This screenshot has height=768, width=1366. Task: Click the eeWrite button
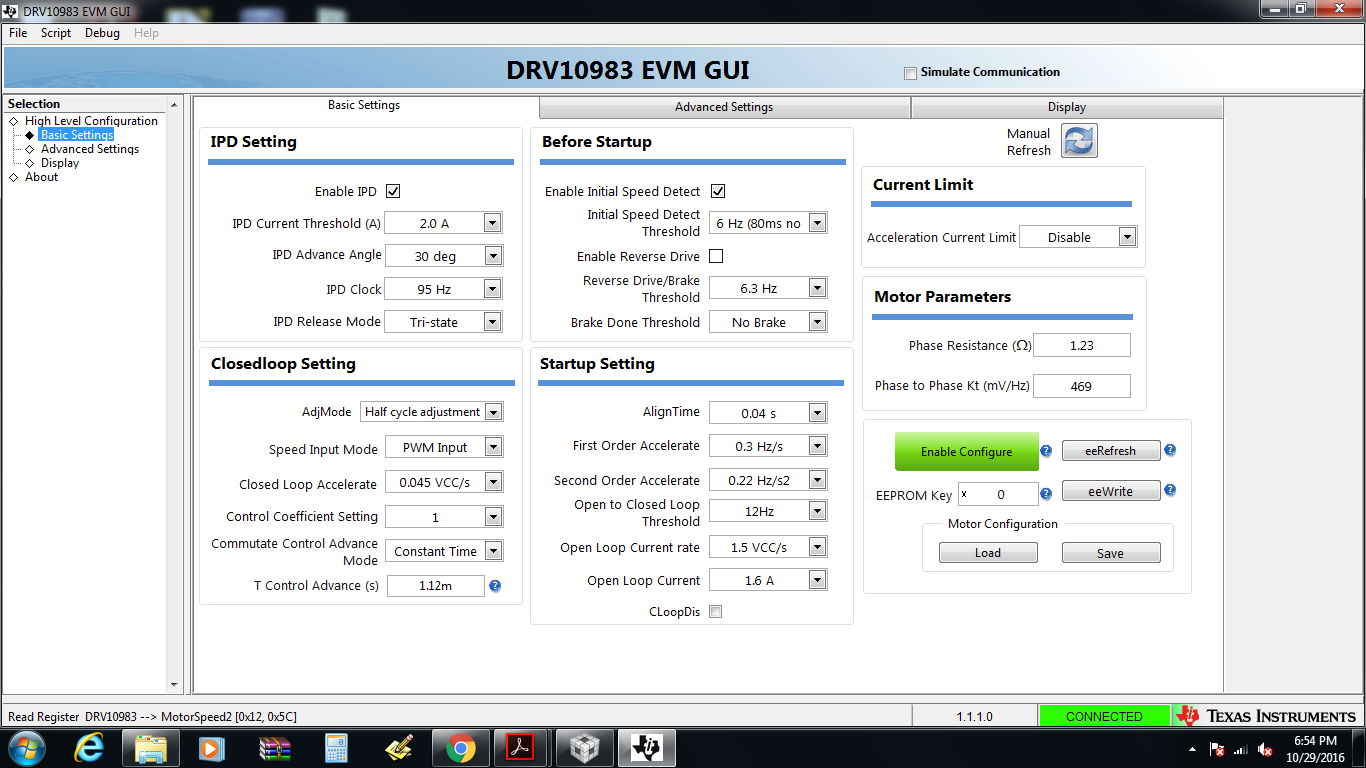click(x=1111, y=491)
